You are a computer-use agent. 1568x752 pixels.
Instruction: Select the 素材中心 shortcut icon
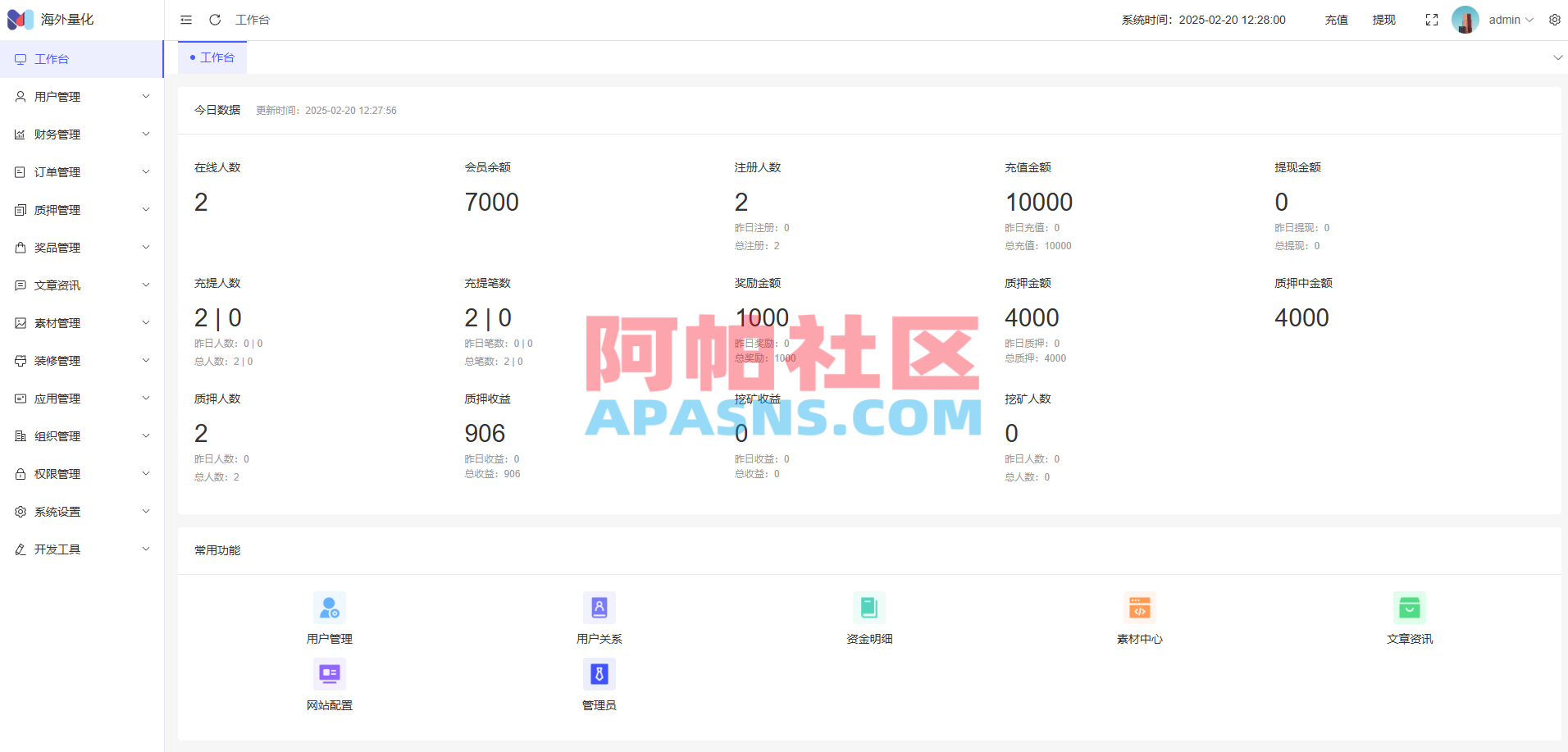(x=1139, y=607)
